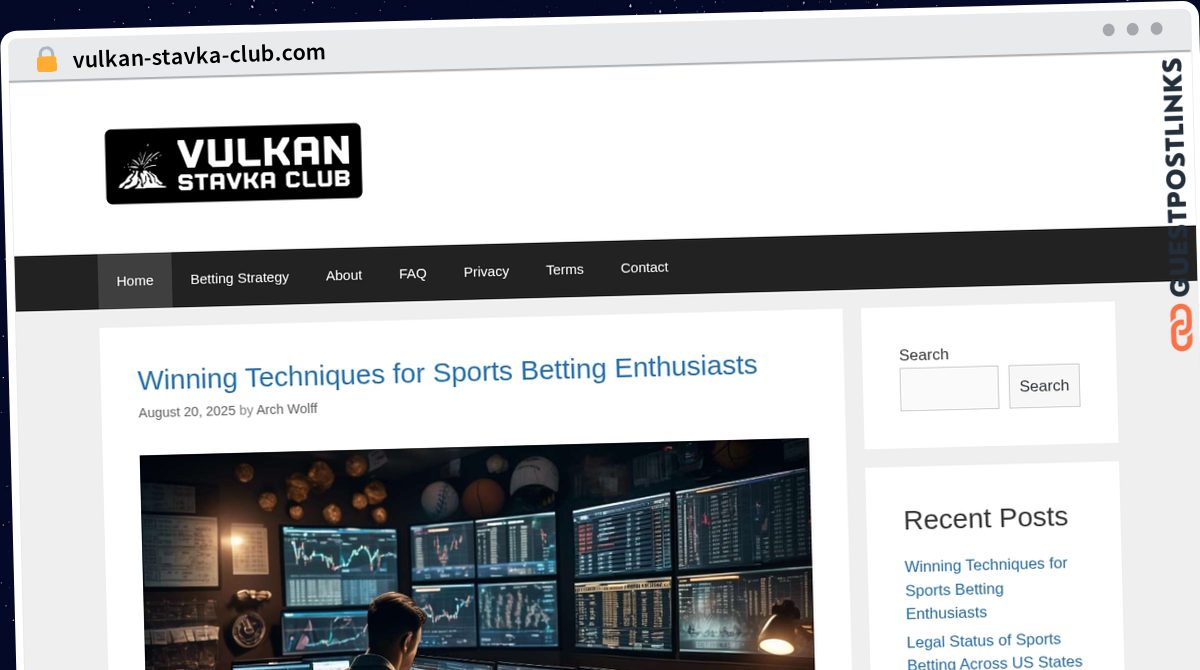
Task: Click the last gray window control dot
Action: coord(1157,29)
